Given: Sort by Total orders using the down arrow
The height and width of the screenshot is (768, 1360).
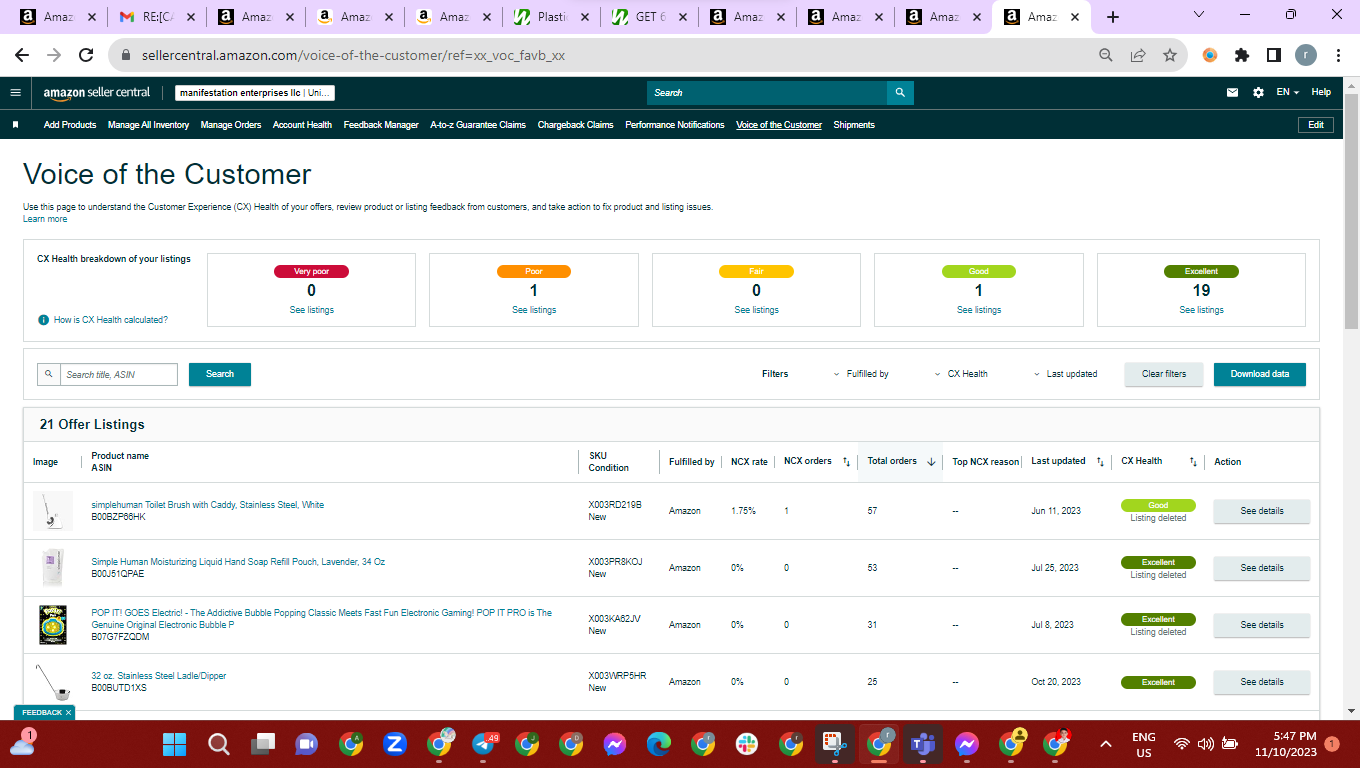Looking at the screenshot, I should point(931,462).
